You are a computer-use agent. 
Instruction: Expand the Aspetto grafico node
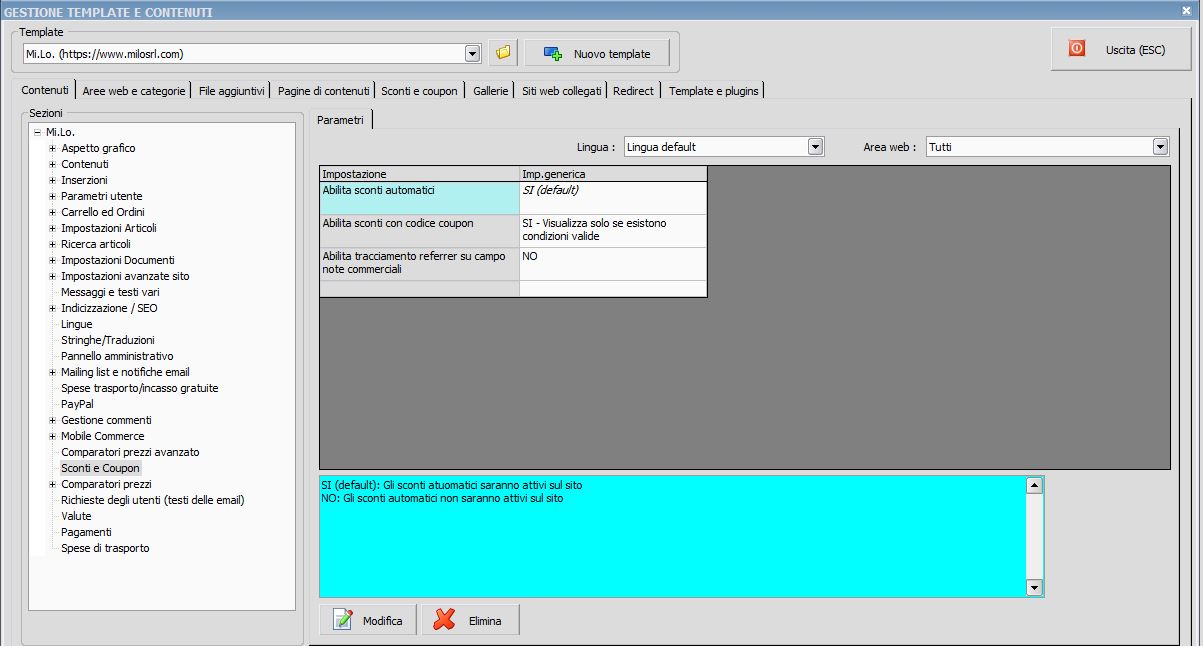pyautogui.click(x=52, y=148)
